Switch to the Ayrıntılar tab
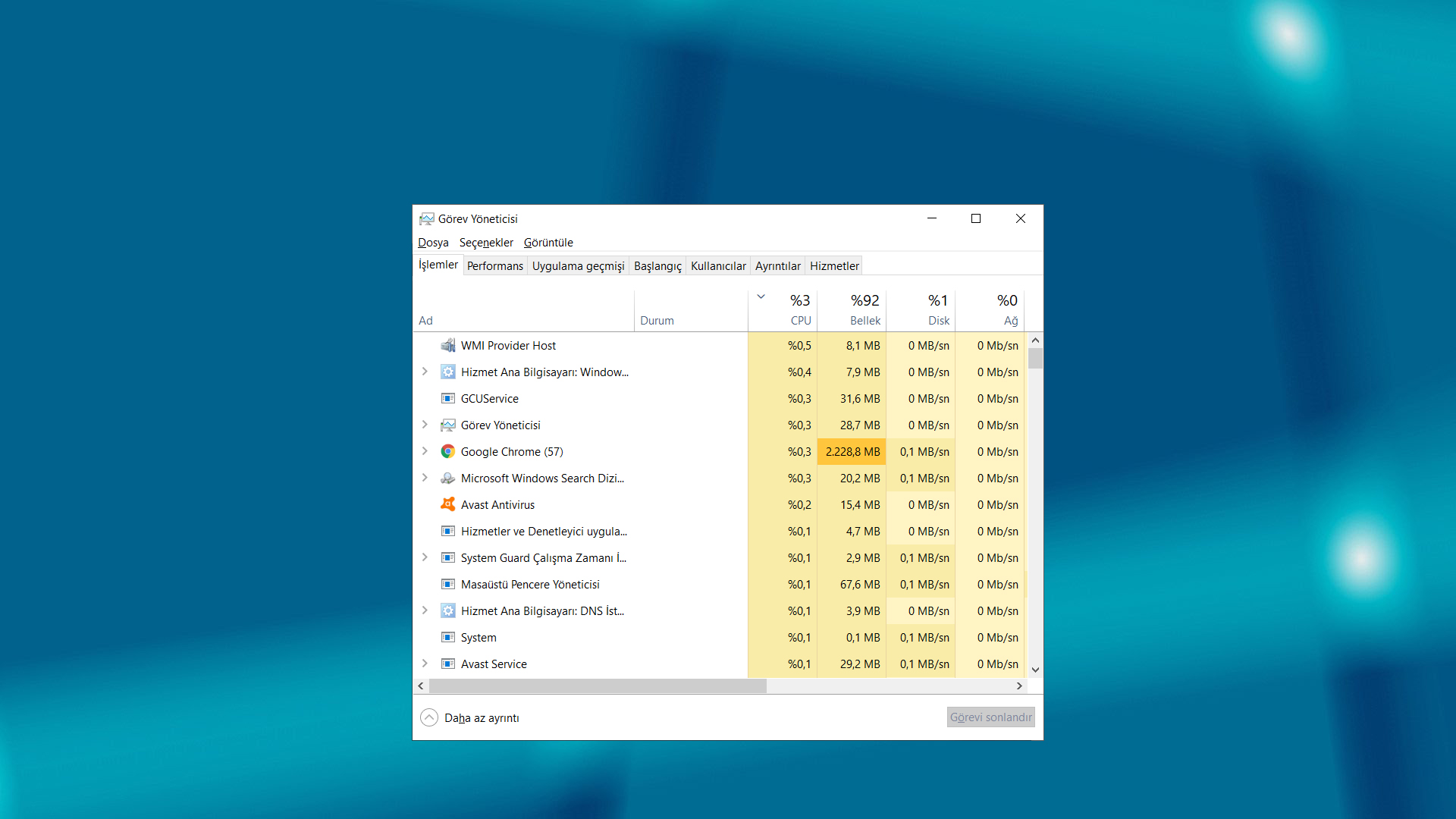The image size is (1456, 819). (777, 266)
